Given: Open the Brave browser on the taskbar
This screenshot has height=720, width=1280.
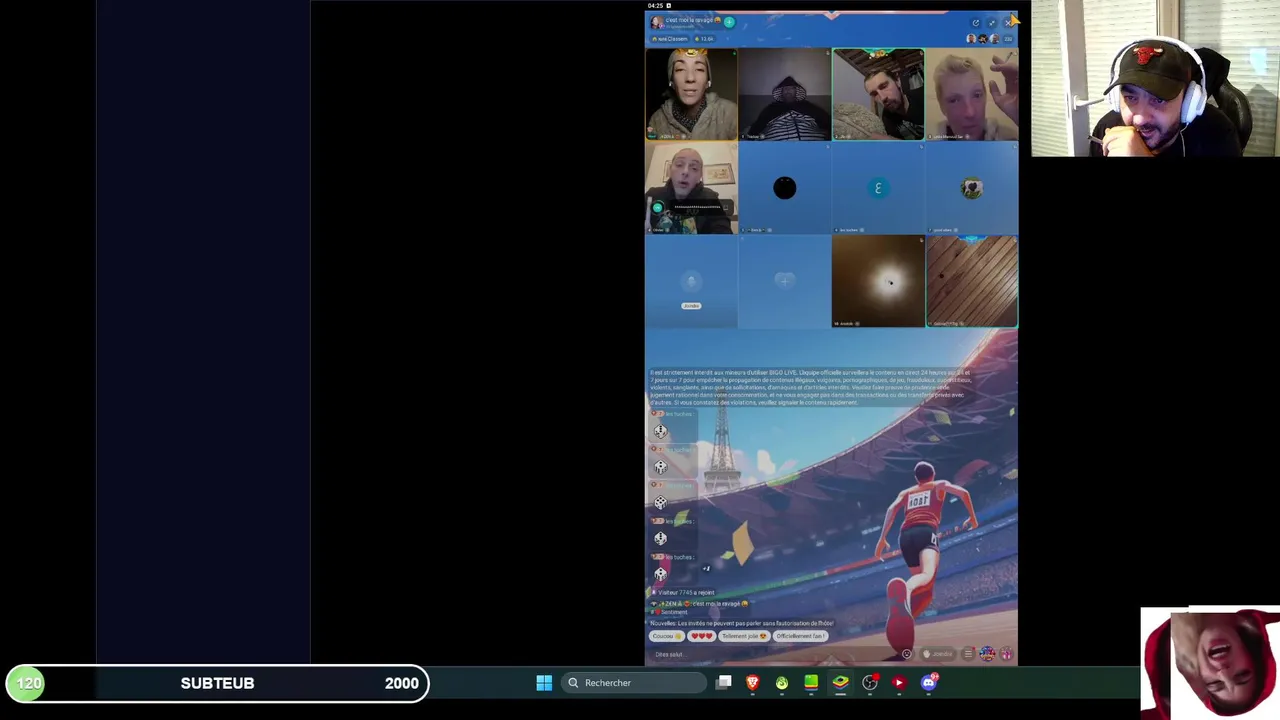Looking at the screenshot, I should 753,683.
